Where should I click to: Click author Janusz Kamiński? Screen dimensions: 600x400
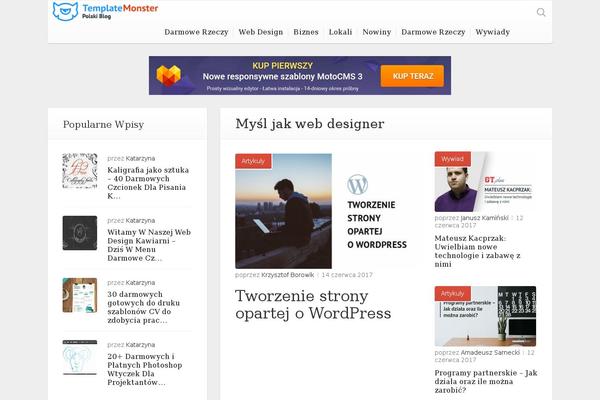click(484, 218)
